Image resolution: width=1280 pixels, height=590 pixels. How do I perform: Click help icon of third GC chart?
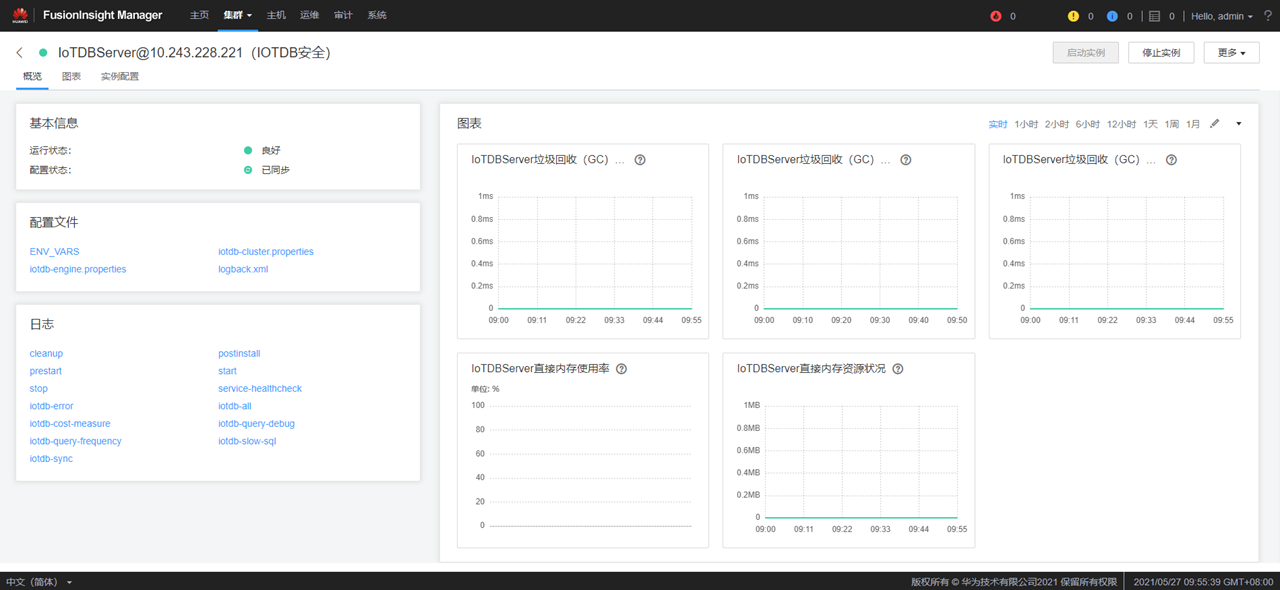point(1172,160)
